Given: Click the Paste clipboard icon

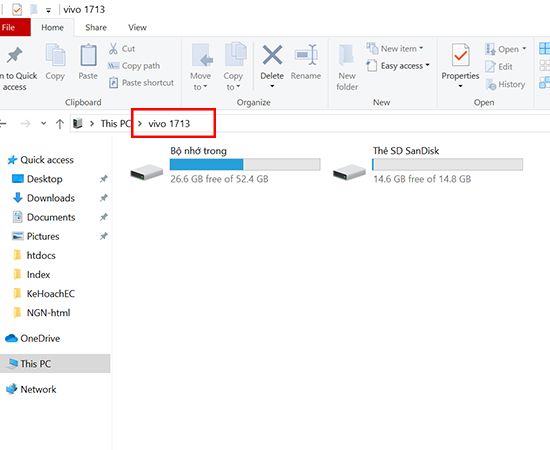Looking at the screenshot, I should coord(88,55).
